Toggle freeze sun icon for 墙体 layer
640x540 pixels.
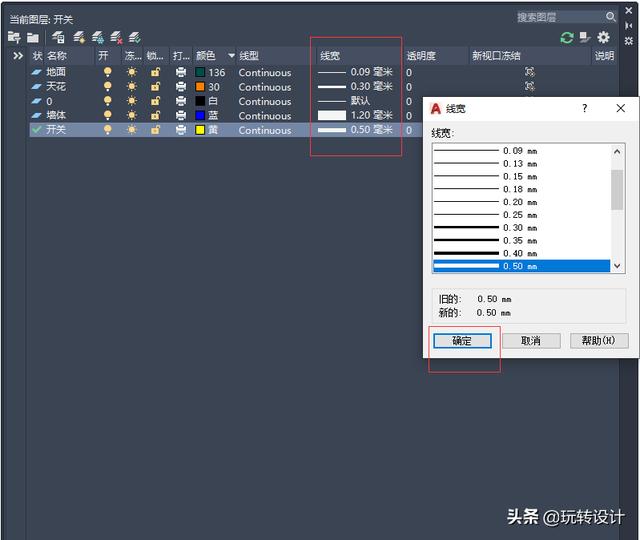point(131,115)
